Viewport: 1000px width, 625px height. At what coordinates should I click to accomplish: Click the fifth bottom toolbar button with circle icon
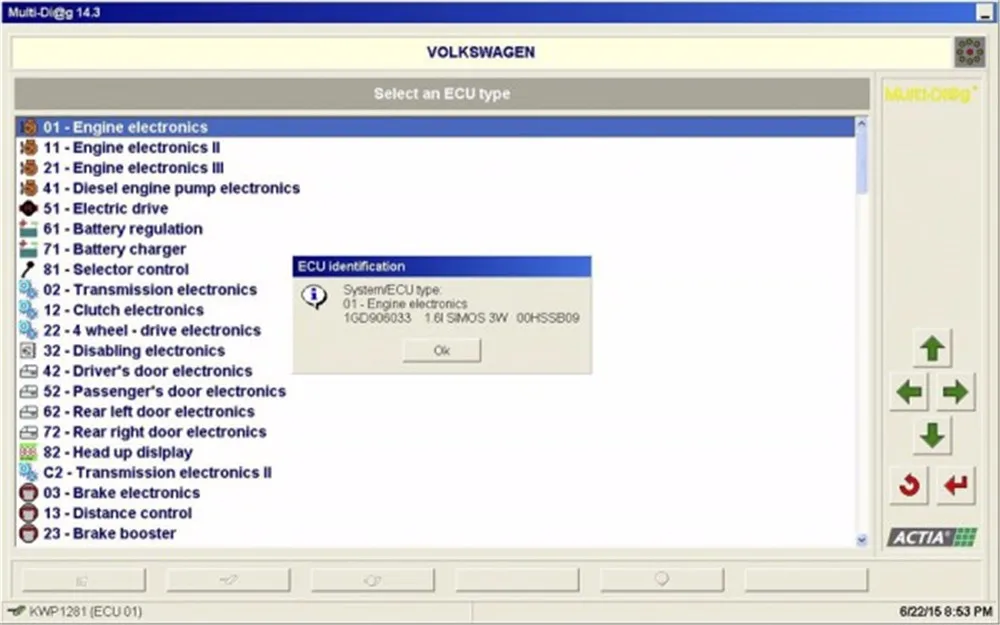pos(662,580)
